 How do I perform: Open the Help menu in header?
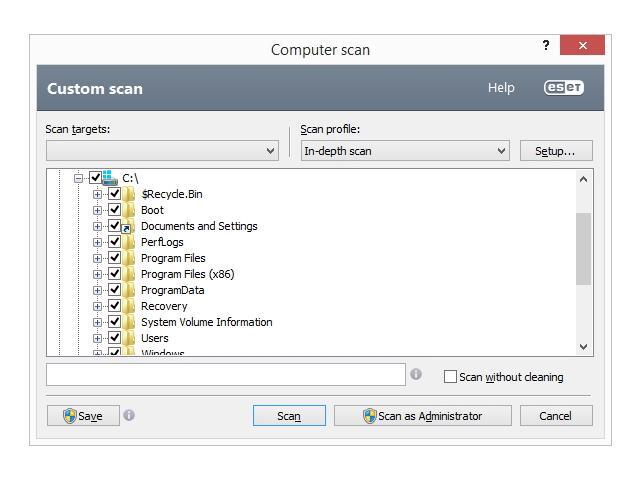(501, 88)
